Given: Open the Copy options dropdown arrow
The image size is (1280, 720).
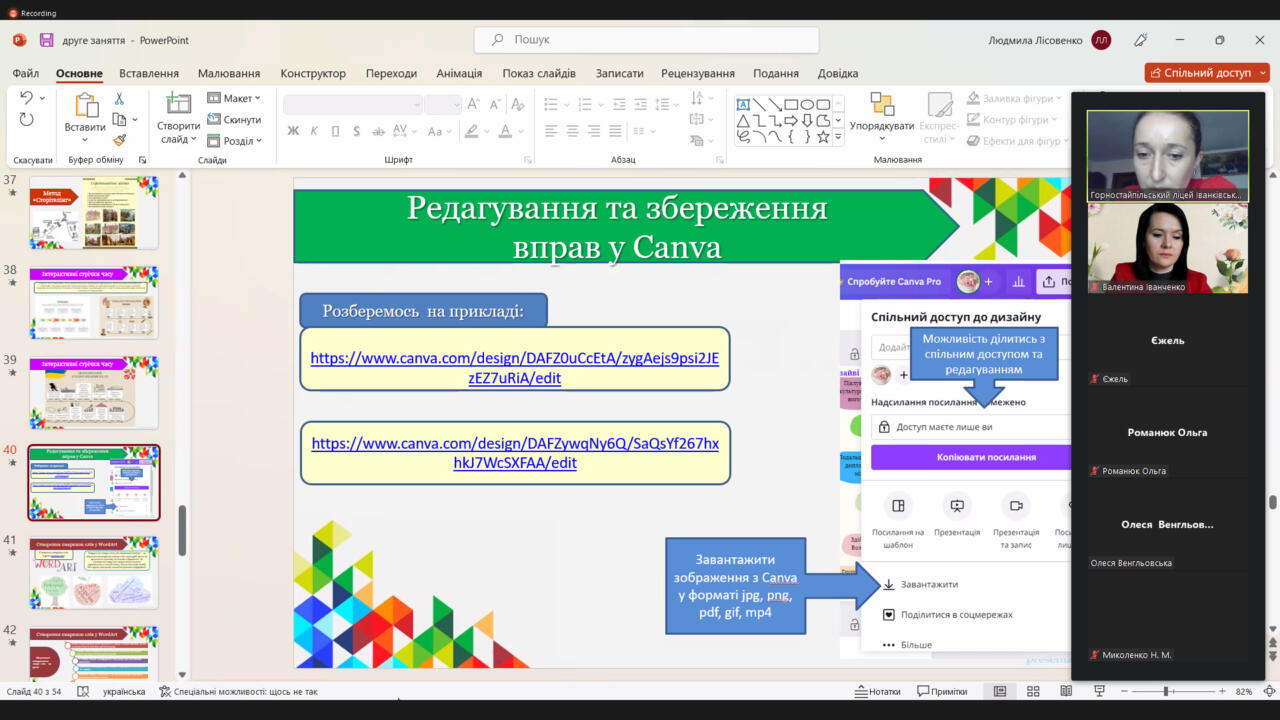Looking at the screenshot, I should coord(135,120).
